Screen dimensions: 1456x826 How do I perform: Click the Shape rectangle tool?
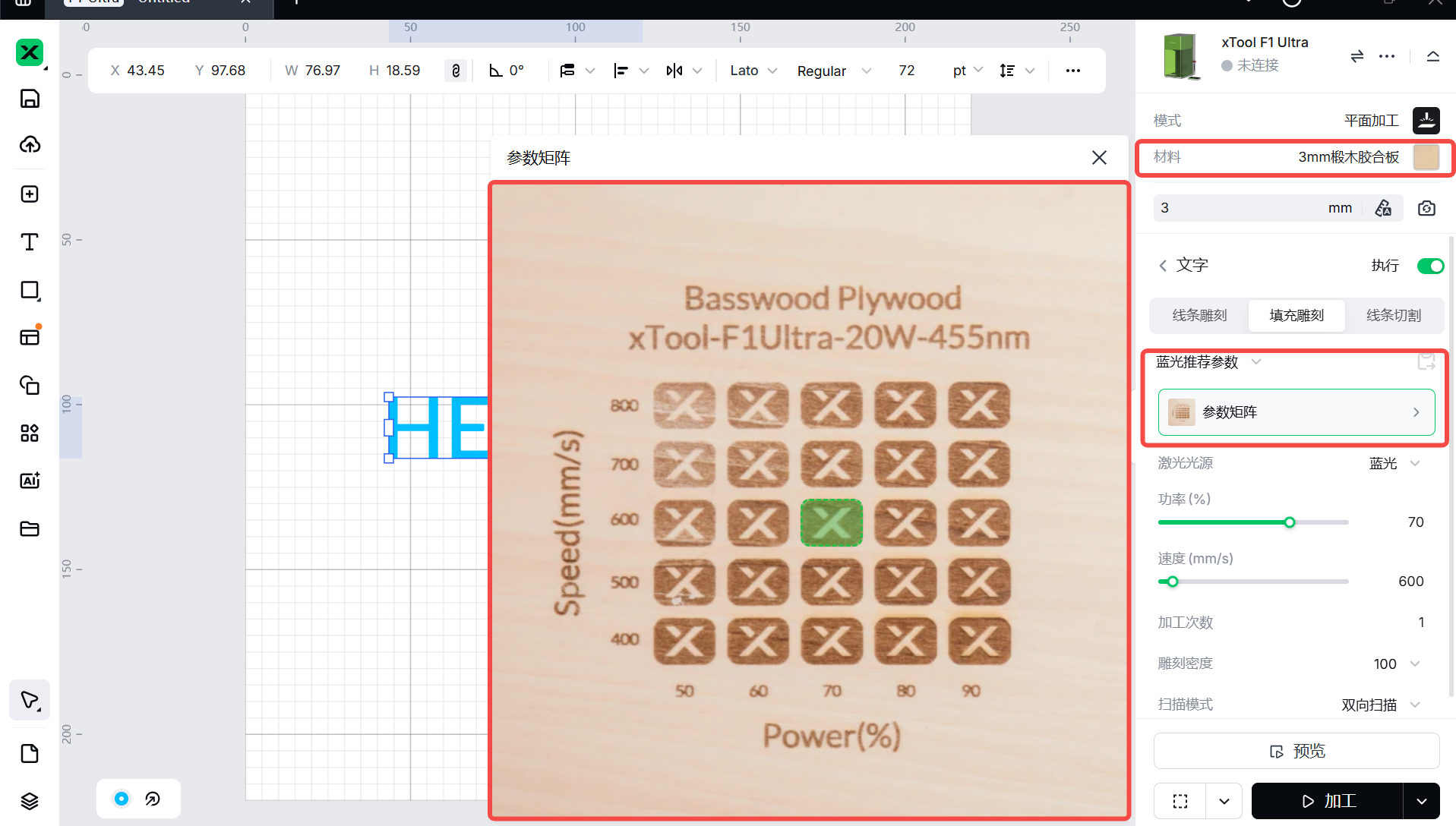[30, 290]
